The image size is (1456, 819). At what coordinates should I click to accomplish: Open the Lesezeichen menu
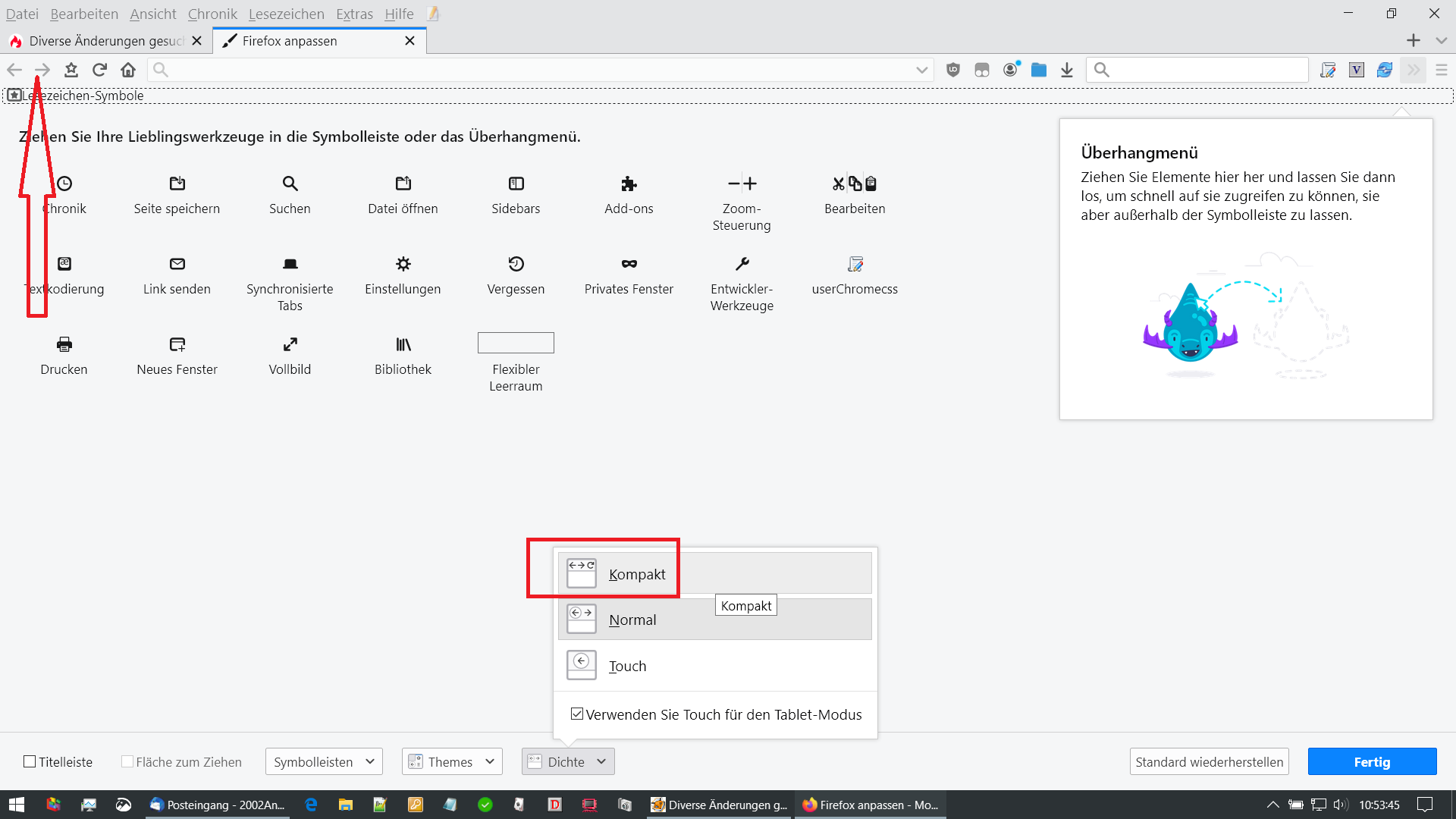[x=286, y=14]
